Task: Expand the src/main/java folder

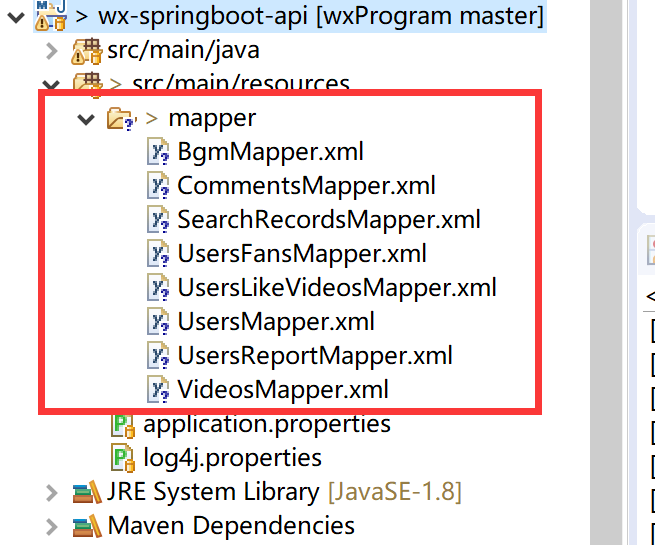Action: [x=52, y=51]
